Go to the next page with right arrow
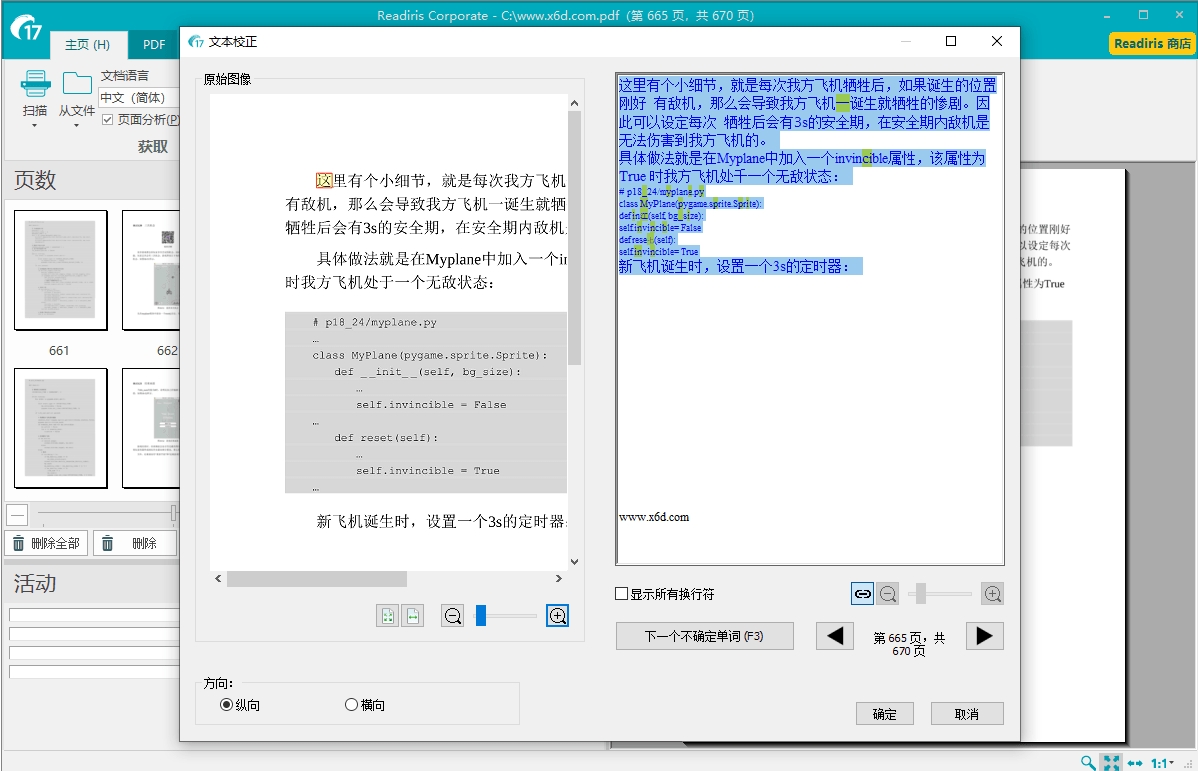1198x771 pixels. click(984, 636)
